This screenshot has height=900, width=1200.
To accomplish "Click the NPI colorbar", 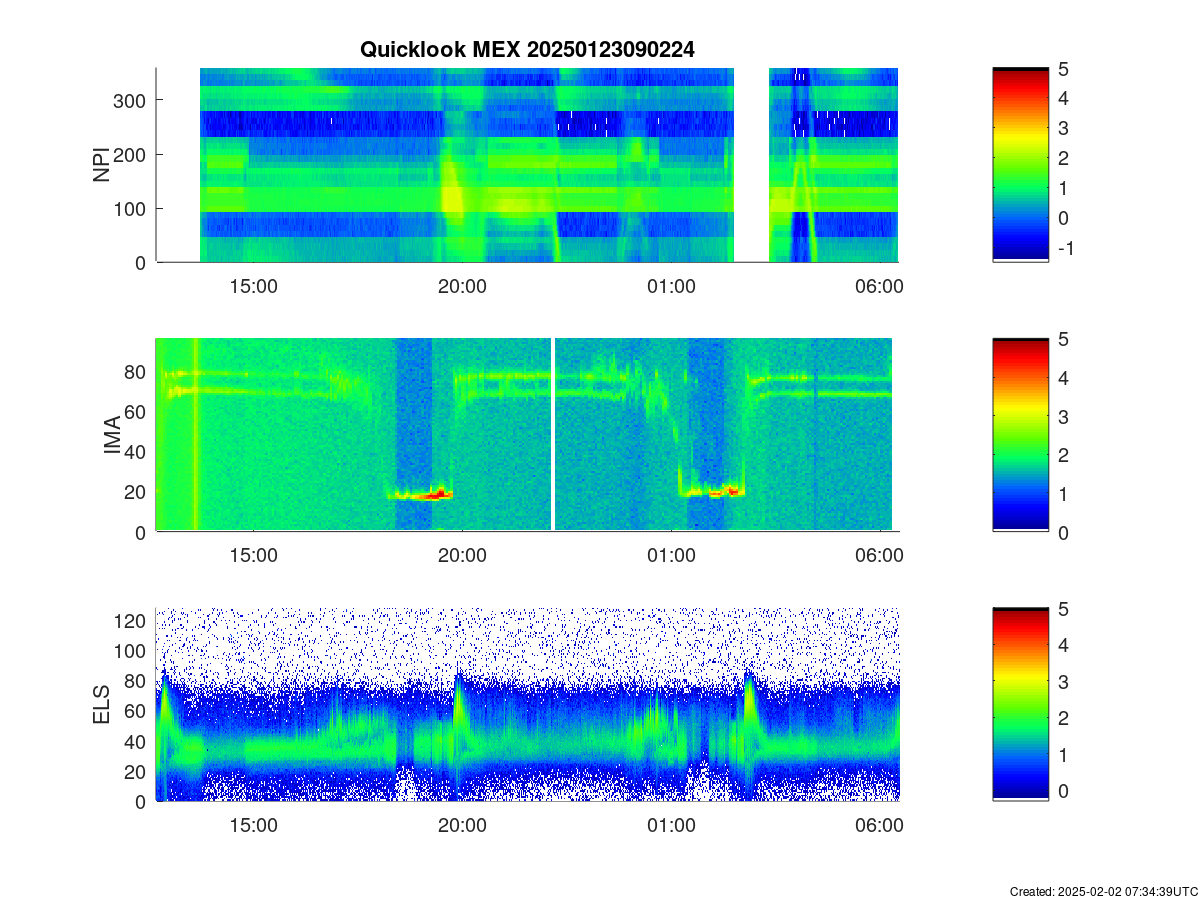I will (x=1020, y=165).
